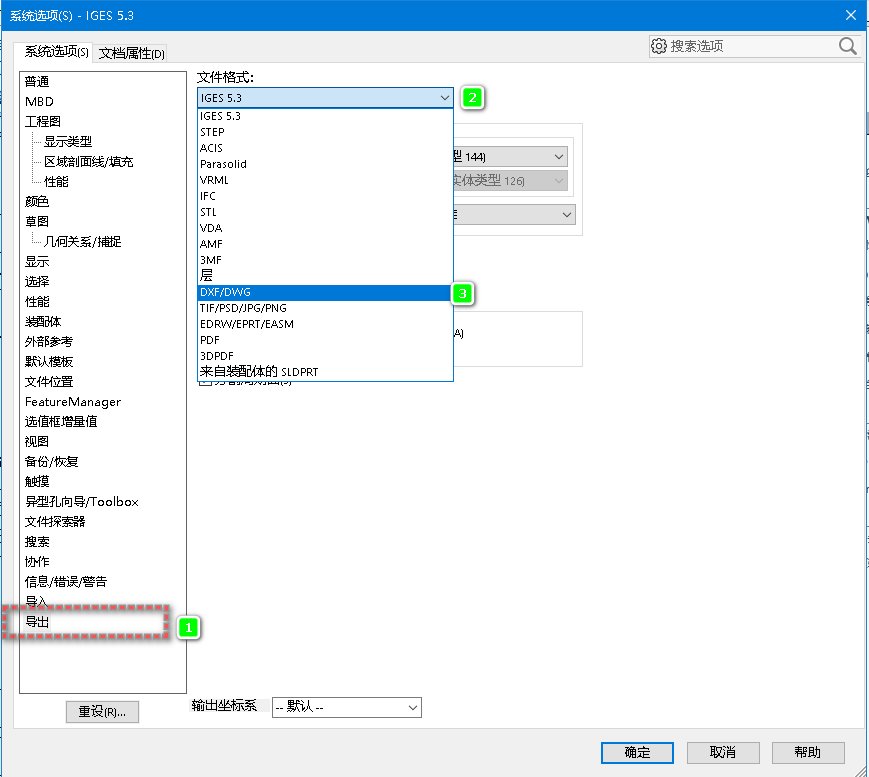869x777 pixels.
Task: Select 默认模板 in the options tree
Action: tap(49, 362)
